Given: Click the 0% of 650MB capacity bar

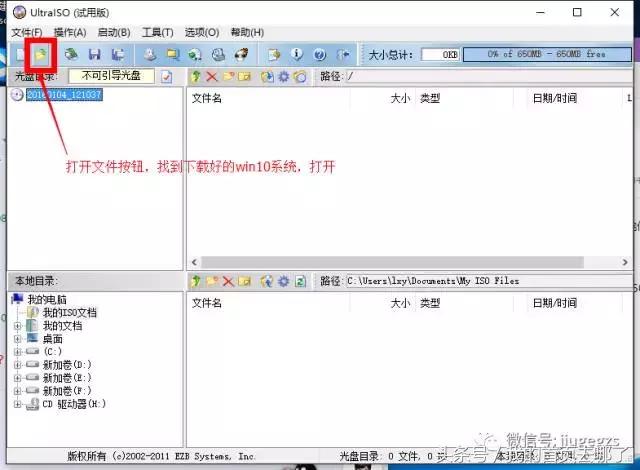Looking at the screenshot, I should click(547, 54).
